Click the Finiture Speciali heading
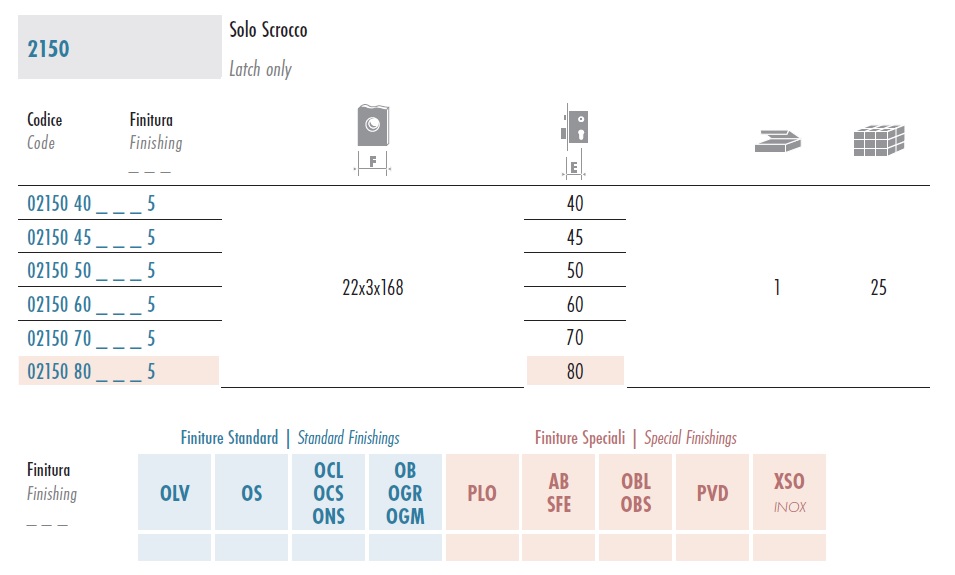 pos(580,438)
